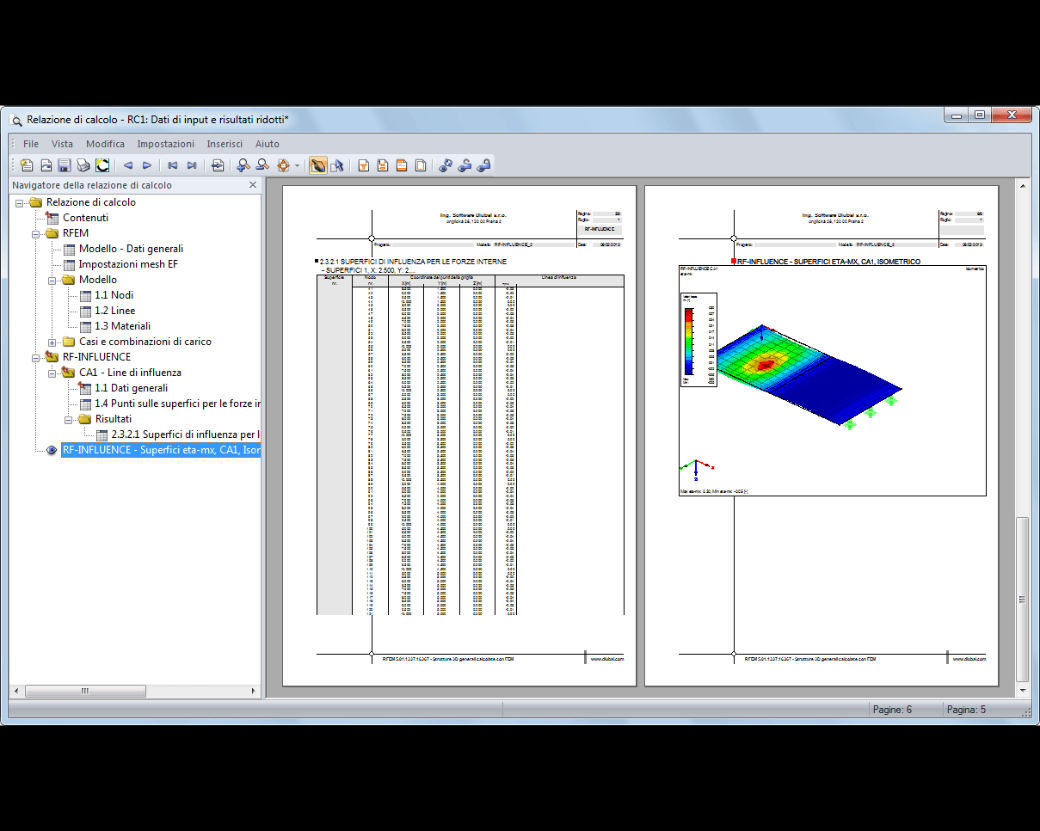The width and height of the screenshot is (1040, 831).
Task: Zoom in with magnifier plus
Action: pos(243,165)
